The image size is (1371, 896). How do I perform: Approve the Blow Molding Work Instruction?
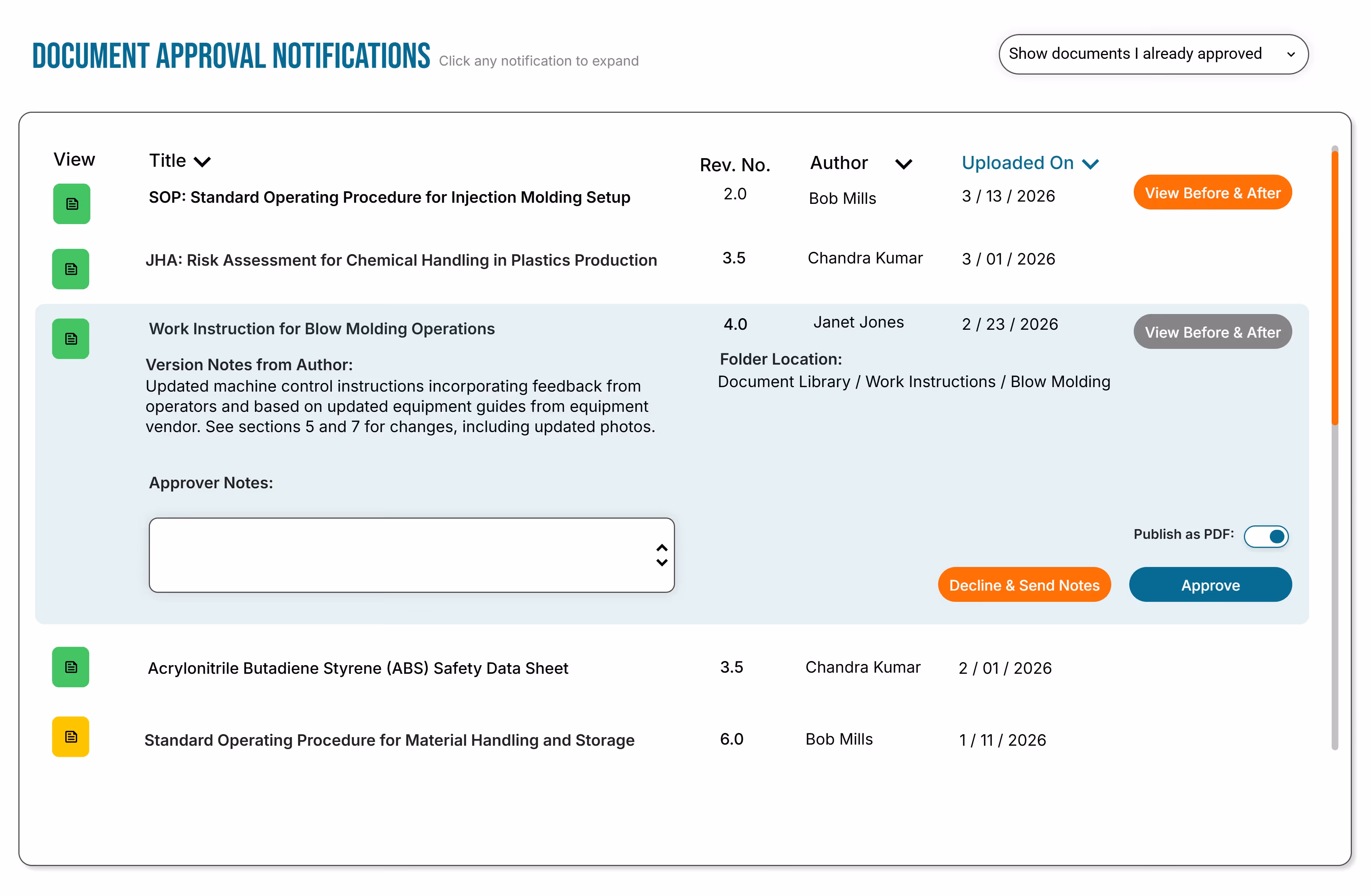pyautogui.click(x=1210, y=585)
